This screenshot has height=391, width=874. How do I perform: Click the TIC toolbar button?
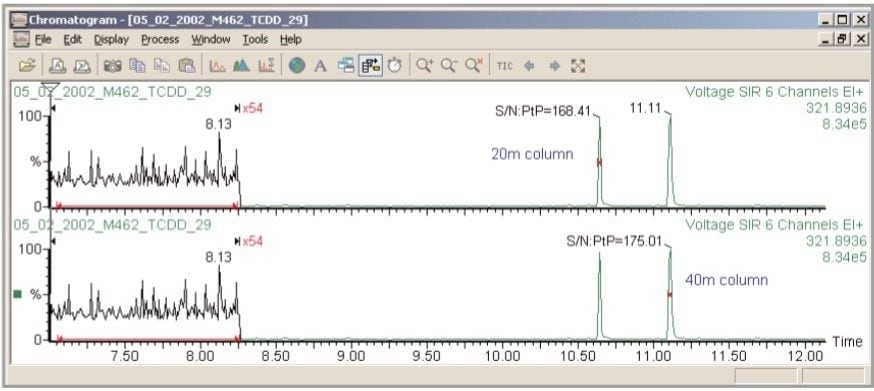[x=504, y=66]
